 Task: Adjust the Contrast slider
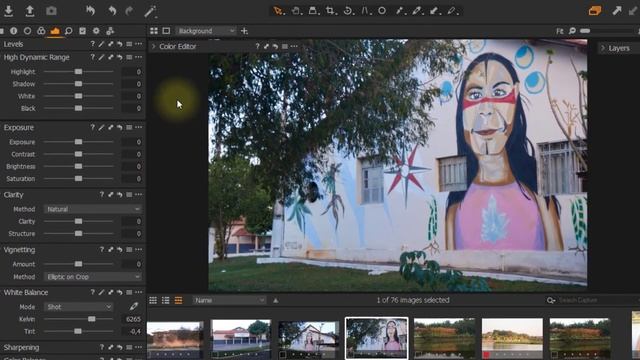[78, 154]
